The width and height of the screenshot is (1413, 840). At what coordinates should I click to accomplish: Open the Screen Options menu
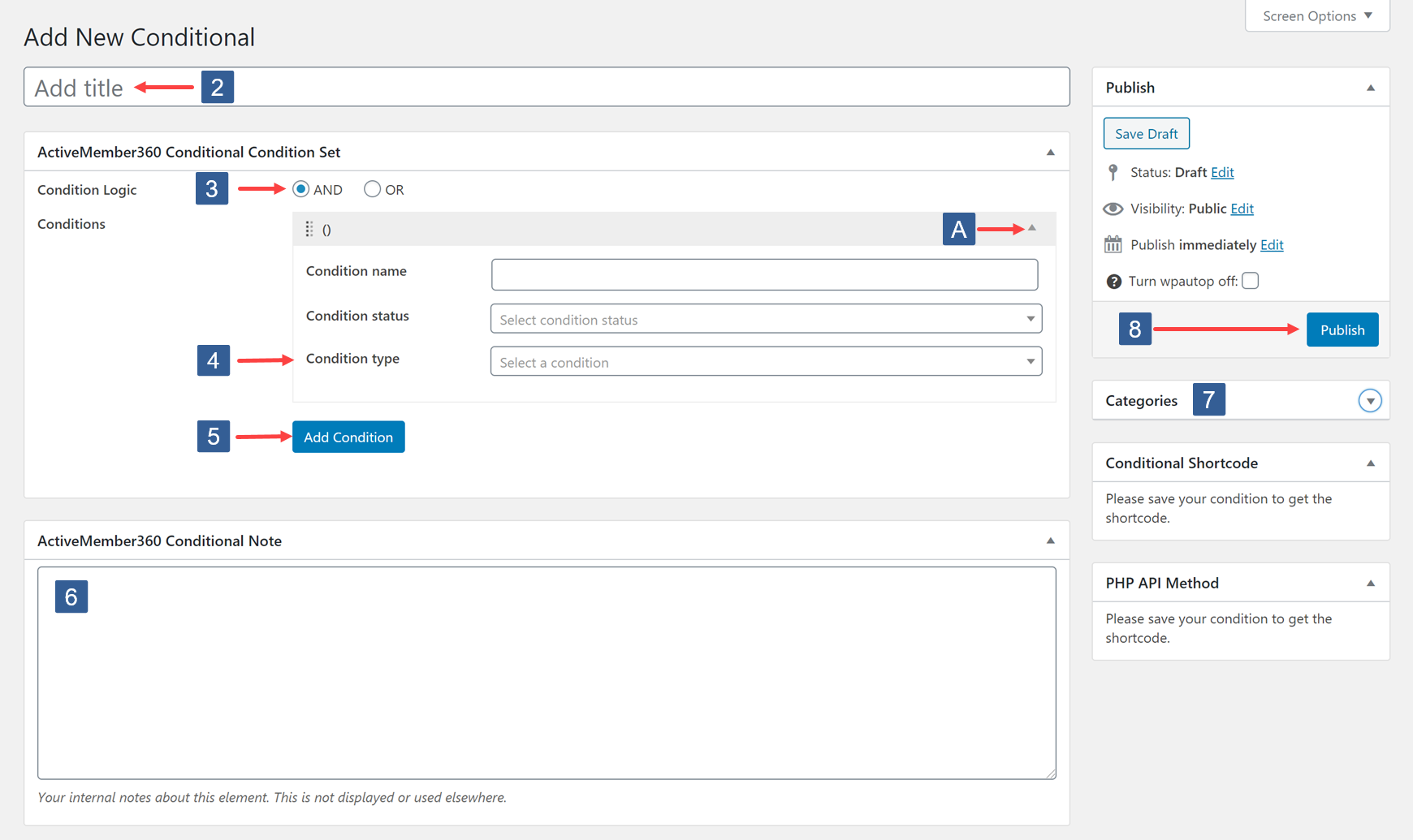(1316, 15)
